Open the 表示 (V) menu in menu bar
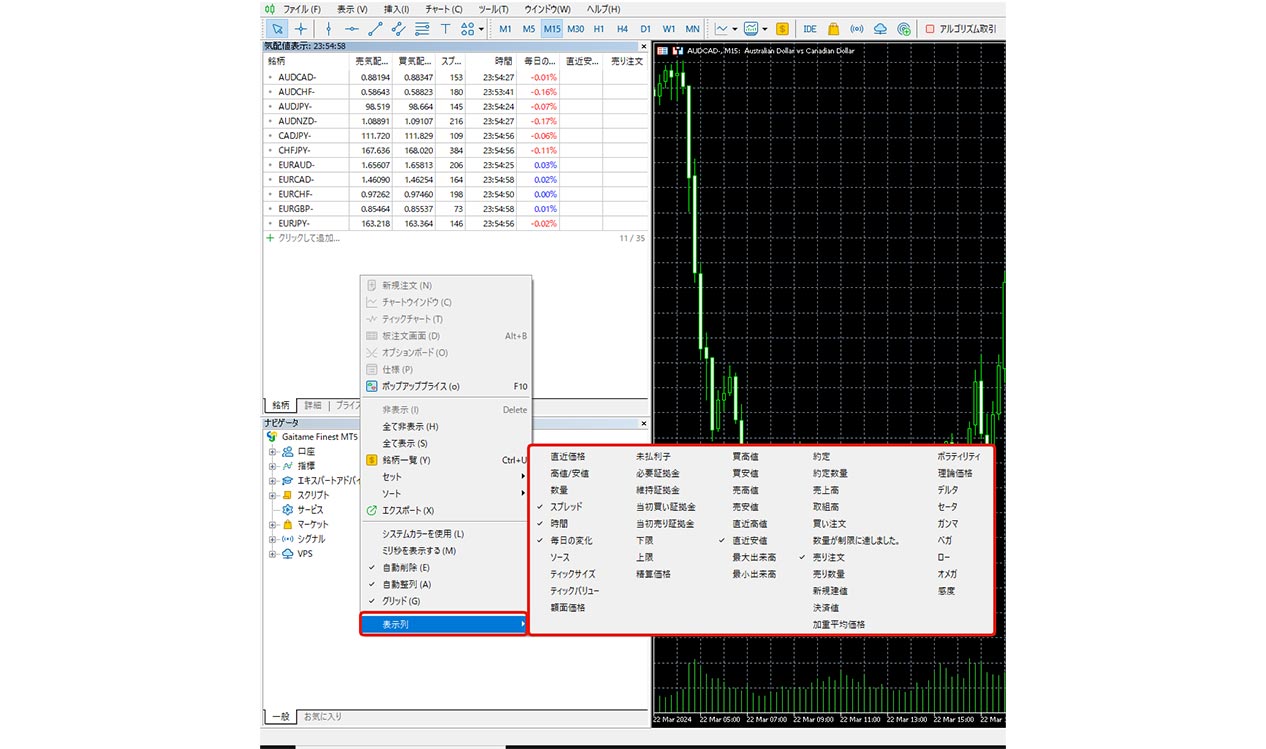Image resolution: width=1266 pixels, height=749 pixels. point(352,9)
